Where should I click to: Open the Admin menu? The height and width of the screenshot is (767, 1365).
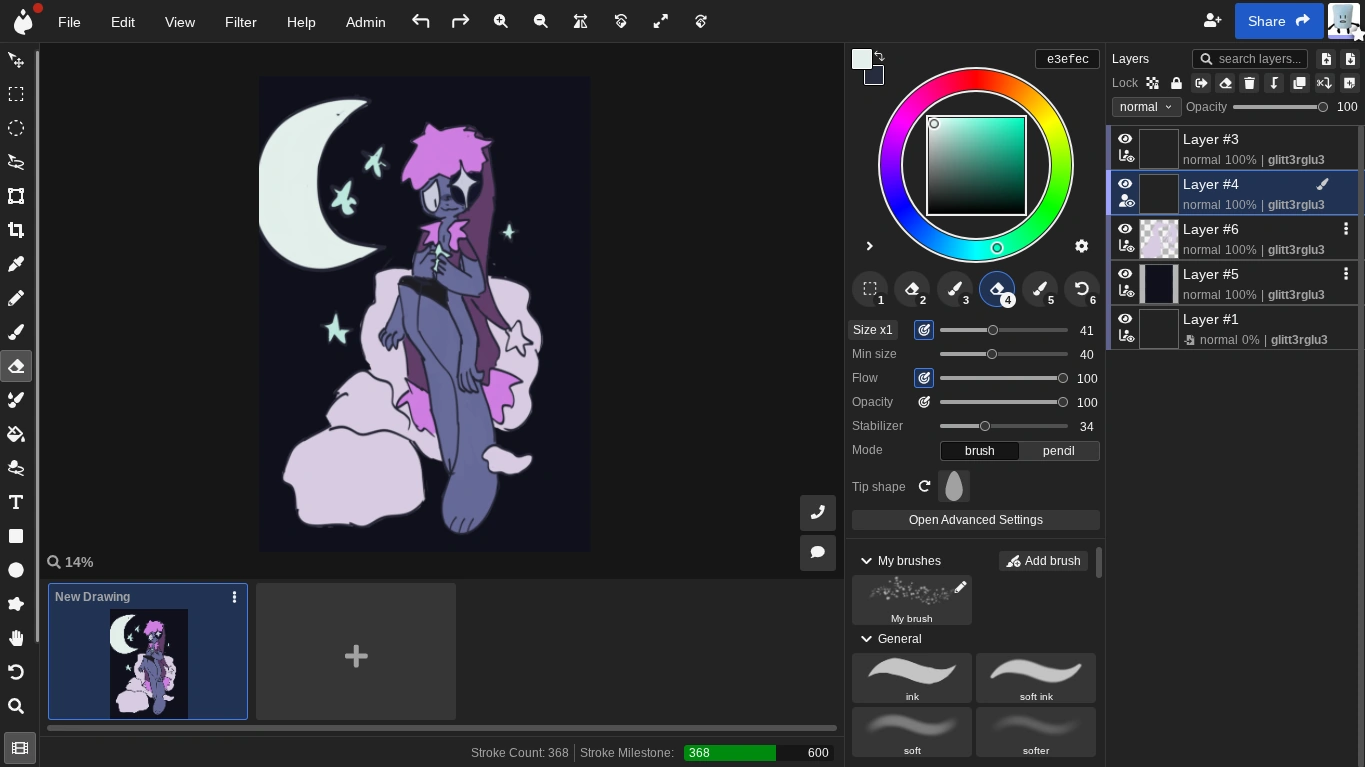click(x=364, y=21)
